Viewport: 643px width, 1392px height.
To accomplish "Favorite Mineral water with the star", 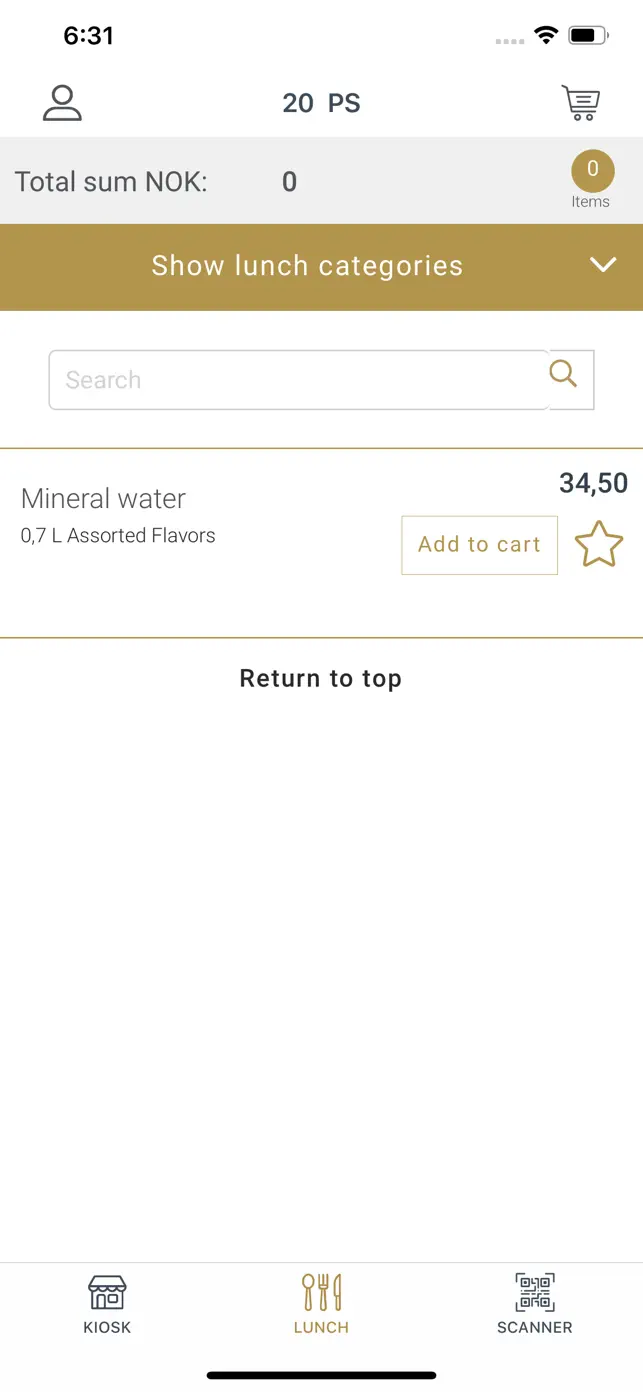I will pos(598,545).
